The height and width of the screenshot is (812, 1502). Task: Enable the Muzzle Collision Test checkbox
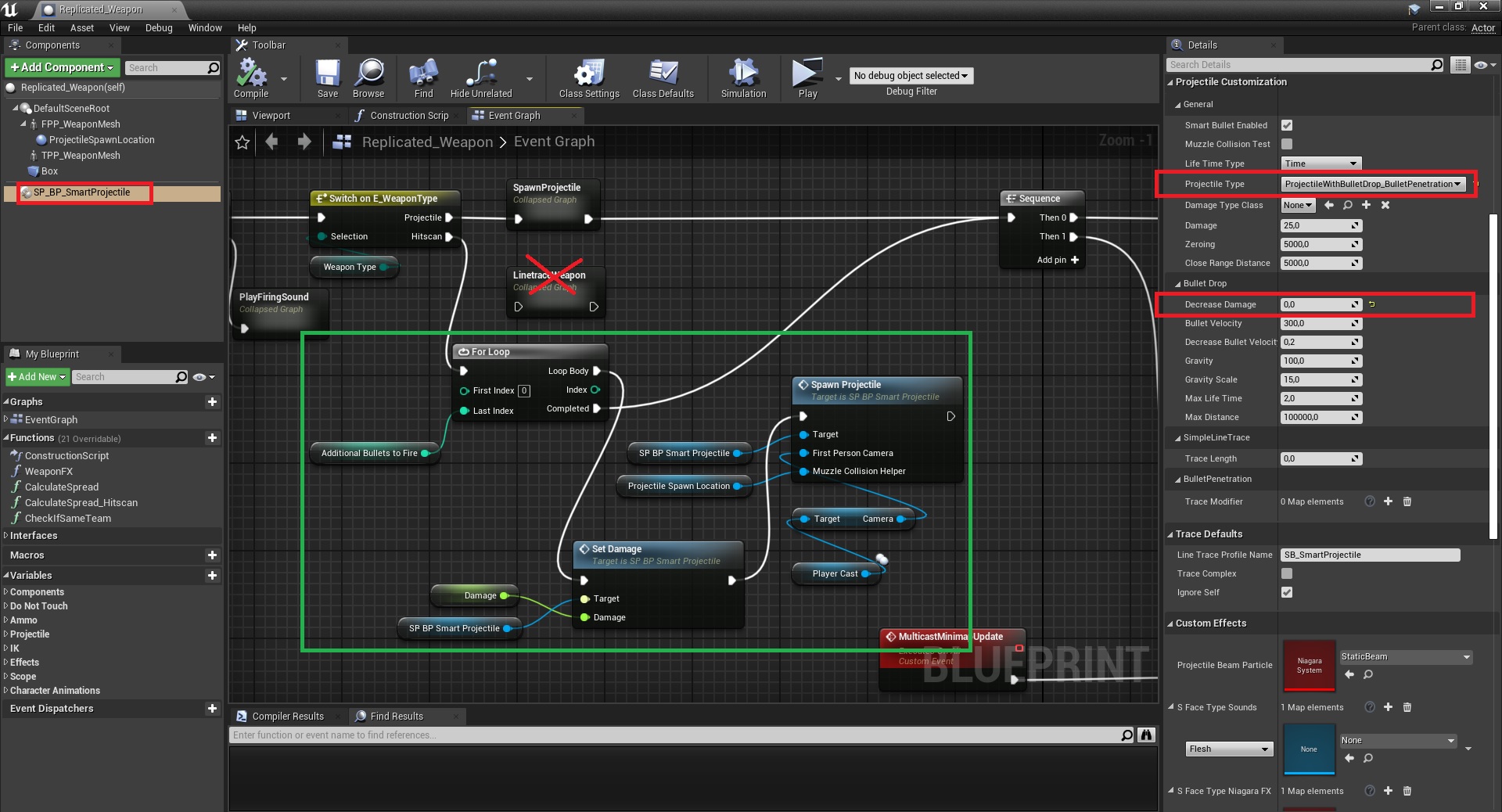click(x=1287, y=144)
